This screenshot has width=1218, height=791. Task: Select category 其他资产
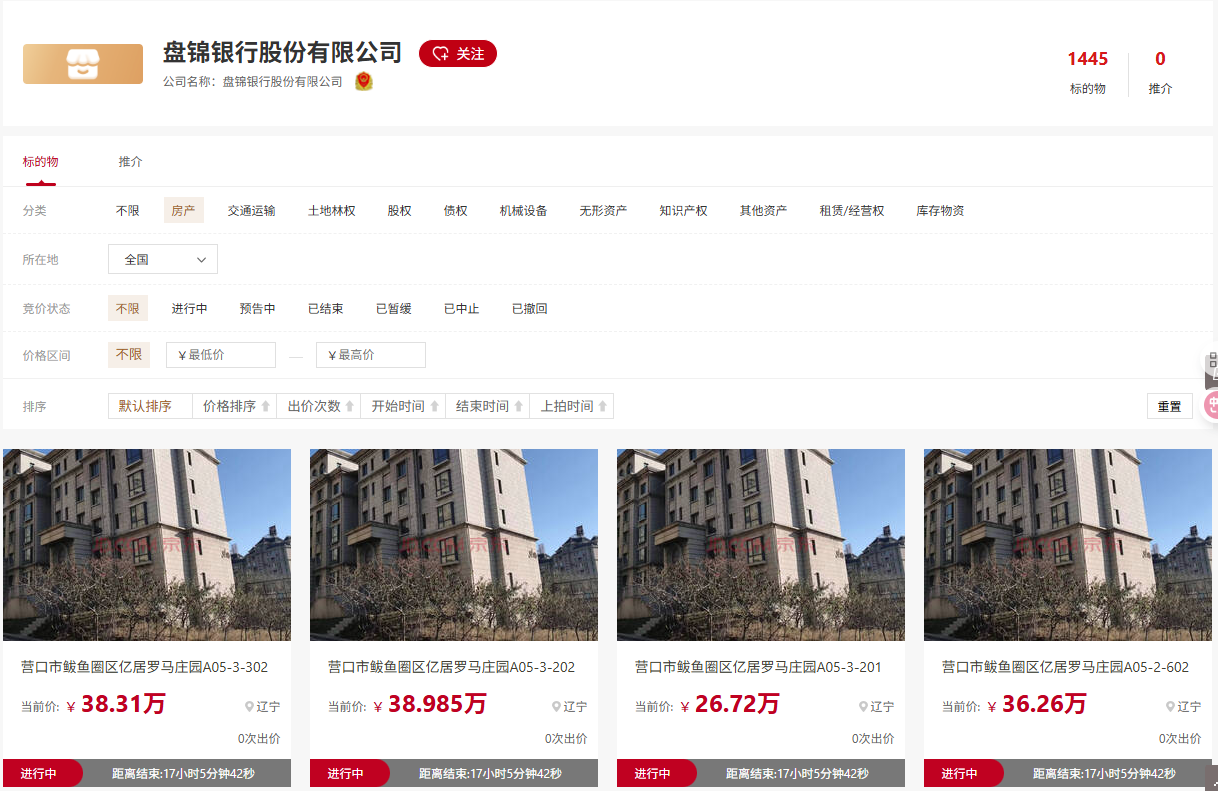763,211
